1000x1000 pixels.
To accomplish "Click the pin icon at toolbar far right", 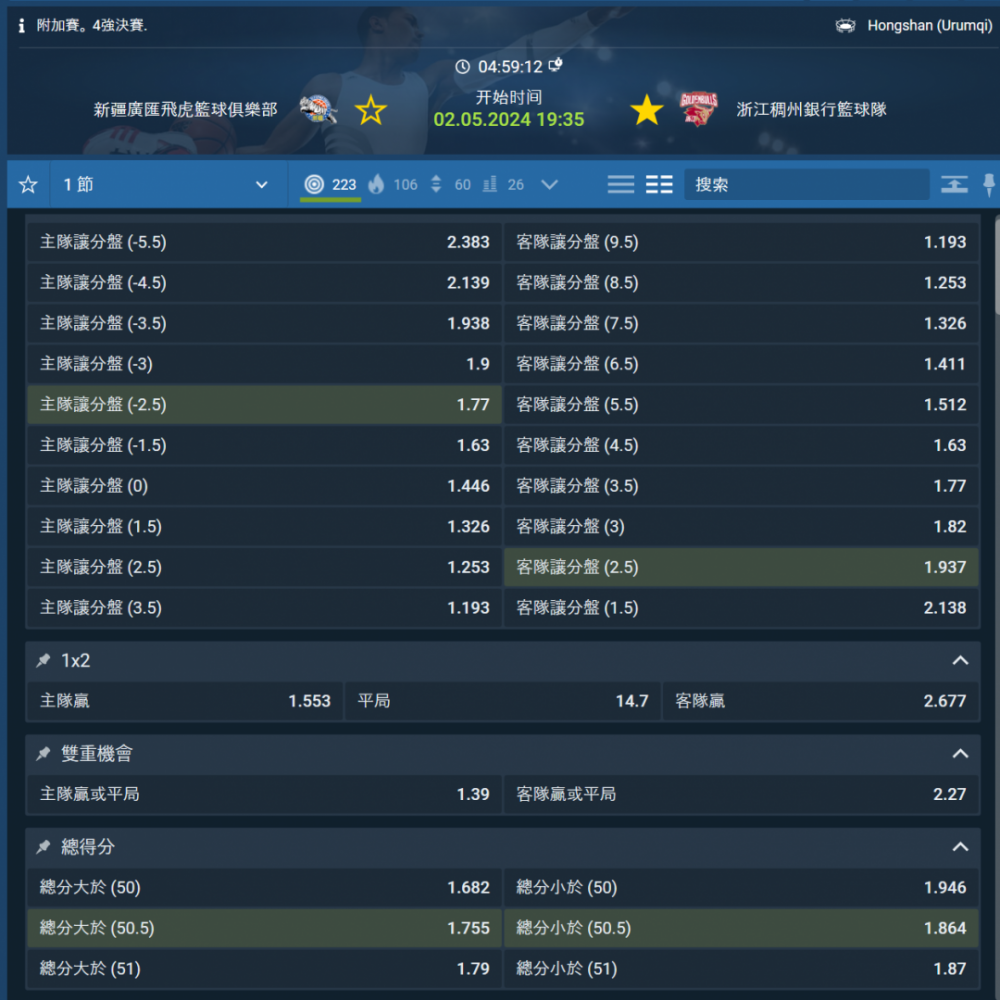I will (x=989, y=185).
